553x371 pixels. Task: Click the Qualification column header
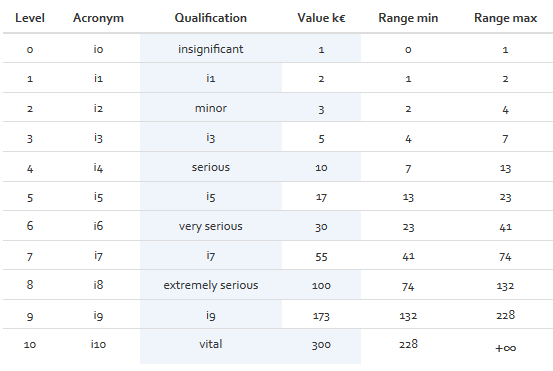pyautogui.click(x=211, y=18)
